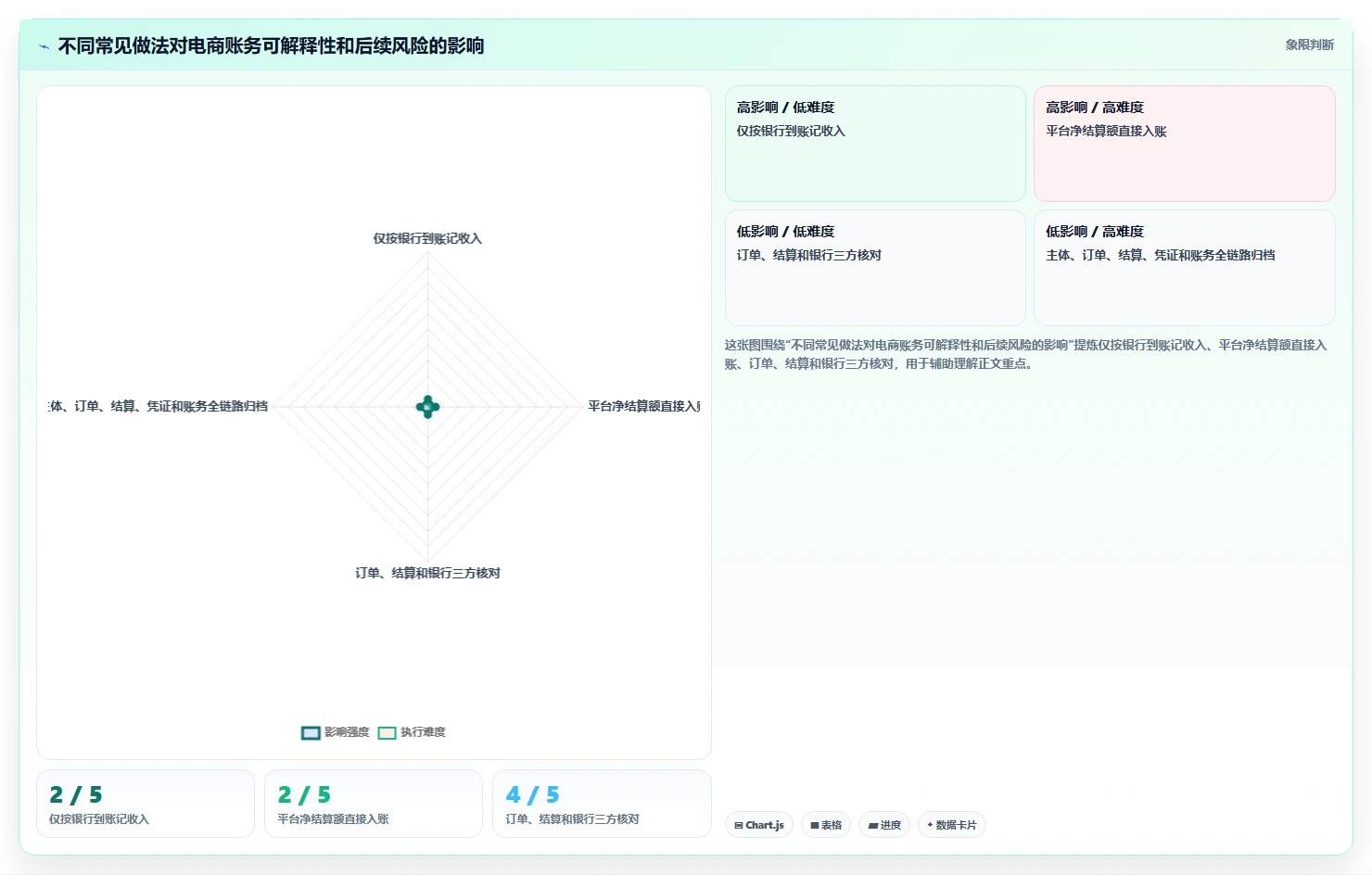Screen dimensions: 1372x875
Task: Click 平台净结算额直接入账 text in the pink card
Action: [x=1106, y=132]
